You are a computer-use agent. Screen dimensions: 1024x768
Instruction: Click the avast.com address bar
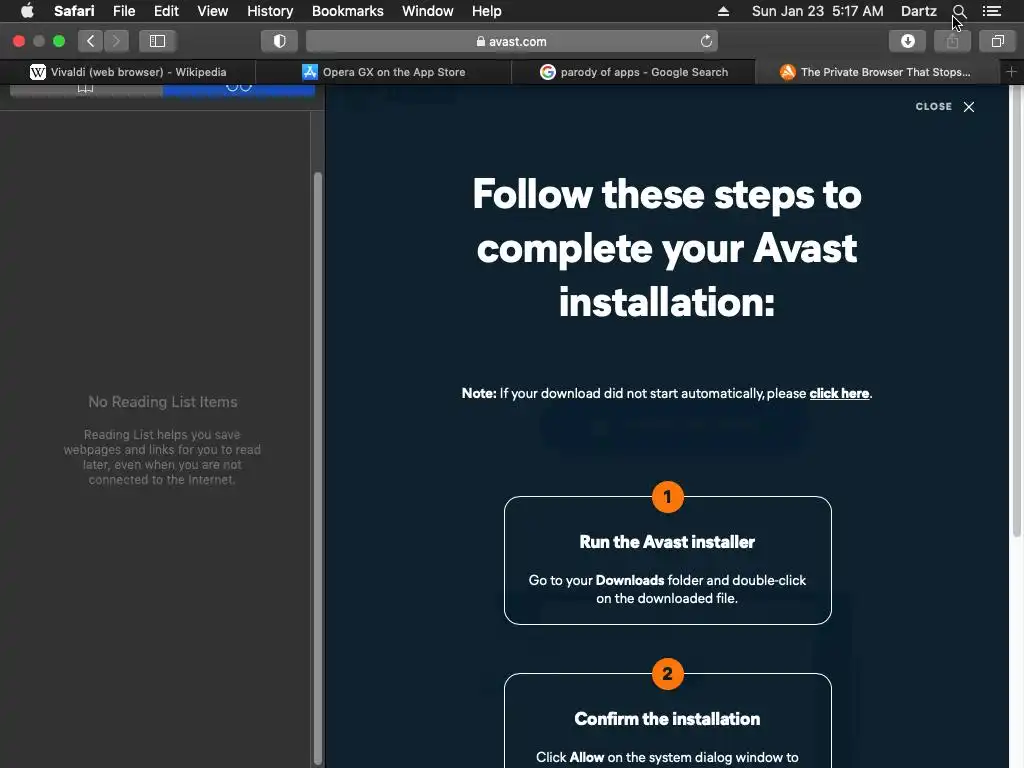[511, 41]
